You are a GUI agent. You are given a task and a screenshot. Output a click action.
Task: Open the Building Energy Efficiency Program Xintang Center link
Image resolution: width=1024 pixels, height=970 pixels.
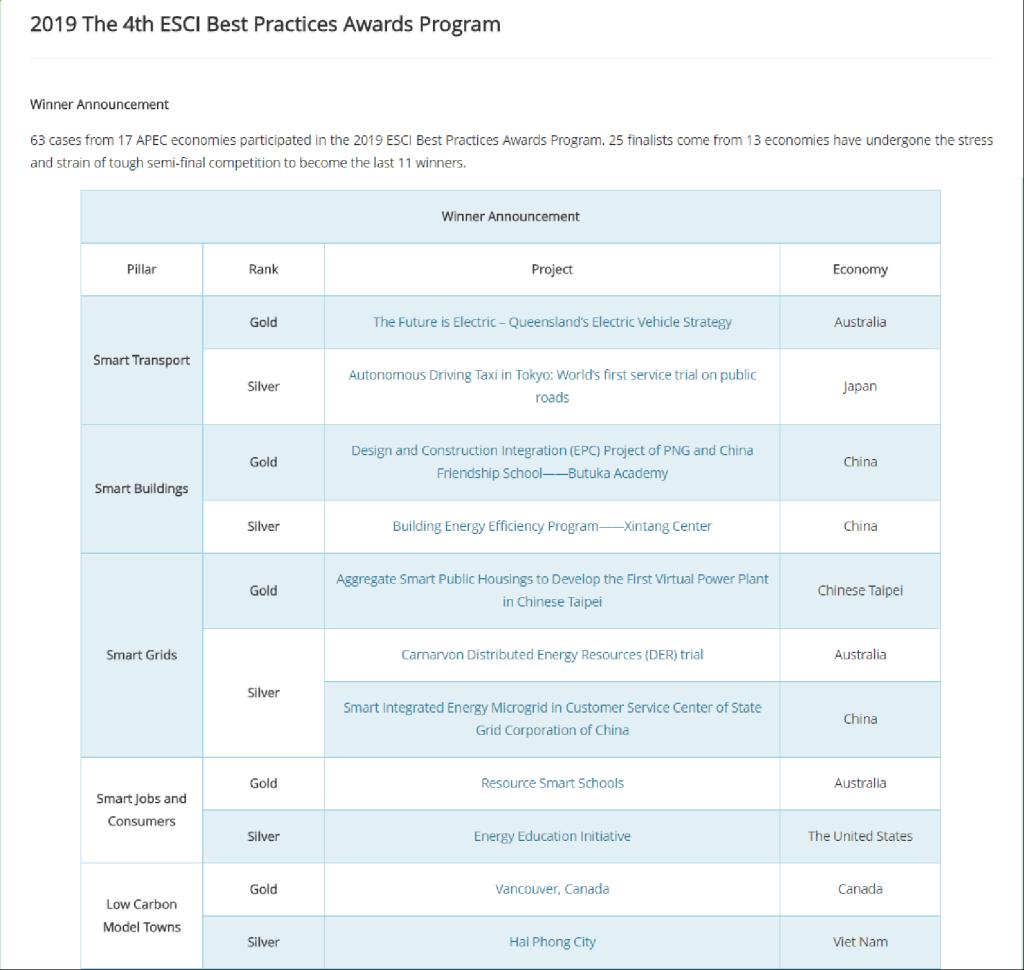(x=552, y=526)
